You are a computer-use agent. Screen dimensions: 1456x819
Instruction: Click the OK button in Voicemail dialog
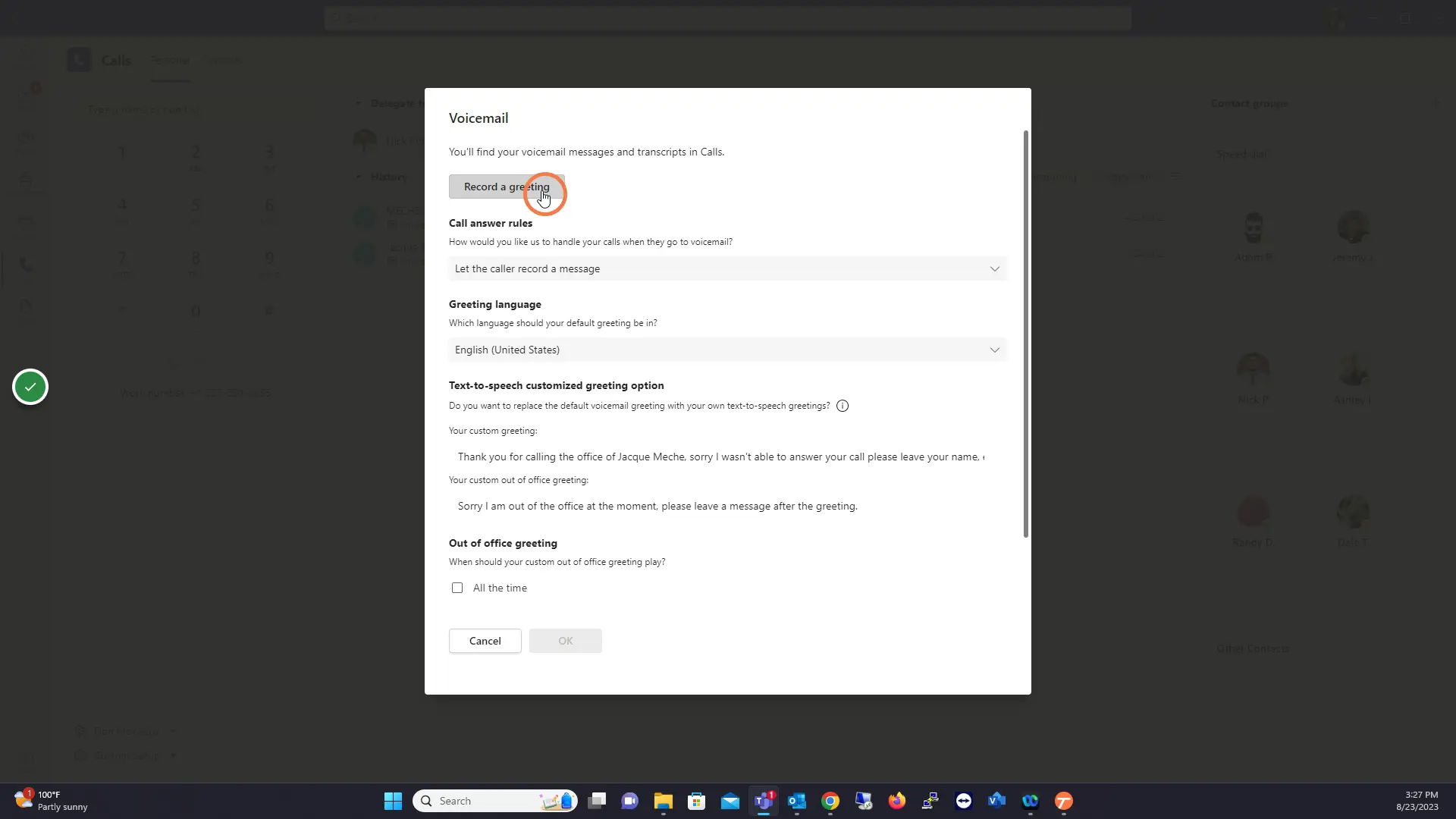pyautogui.click(x=565, y=641)
